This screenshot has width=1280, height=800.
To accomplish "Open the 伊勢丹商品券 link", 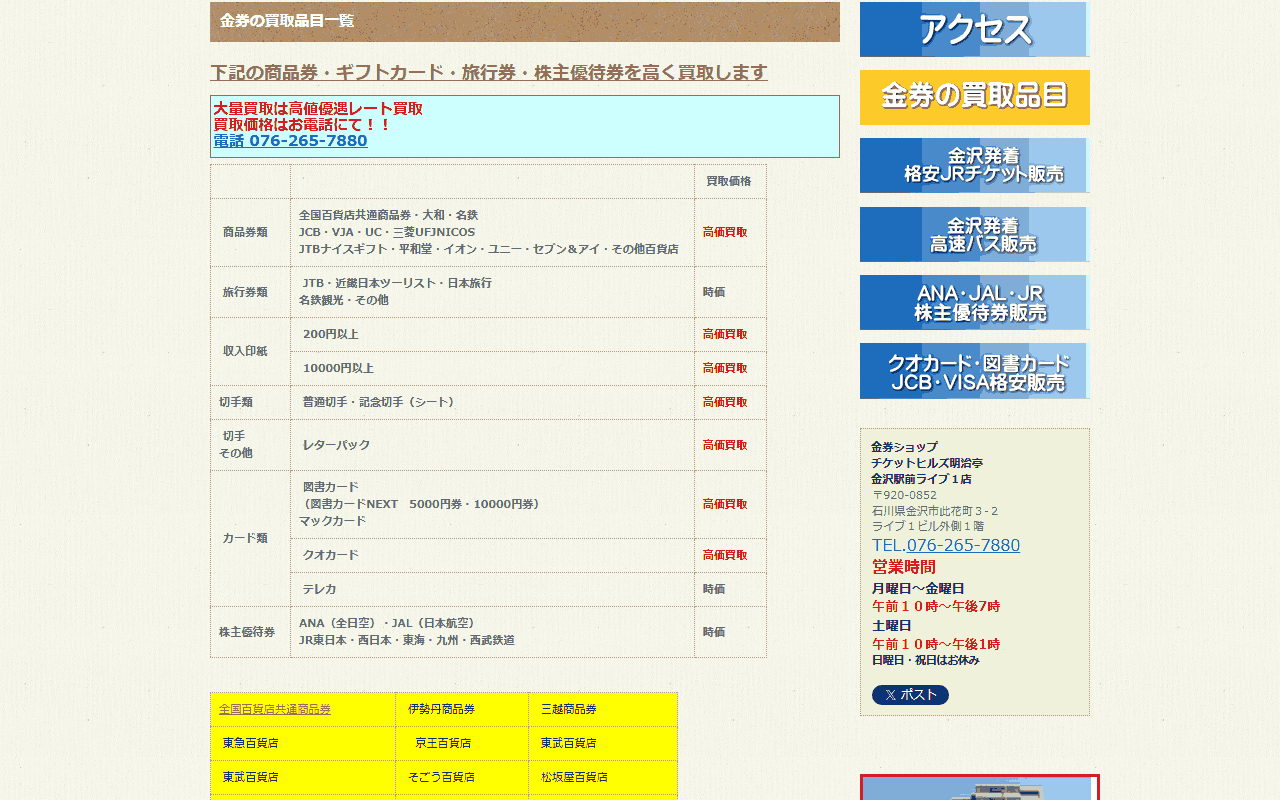I will coord(441,709).
